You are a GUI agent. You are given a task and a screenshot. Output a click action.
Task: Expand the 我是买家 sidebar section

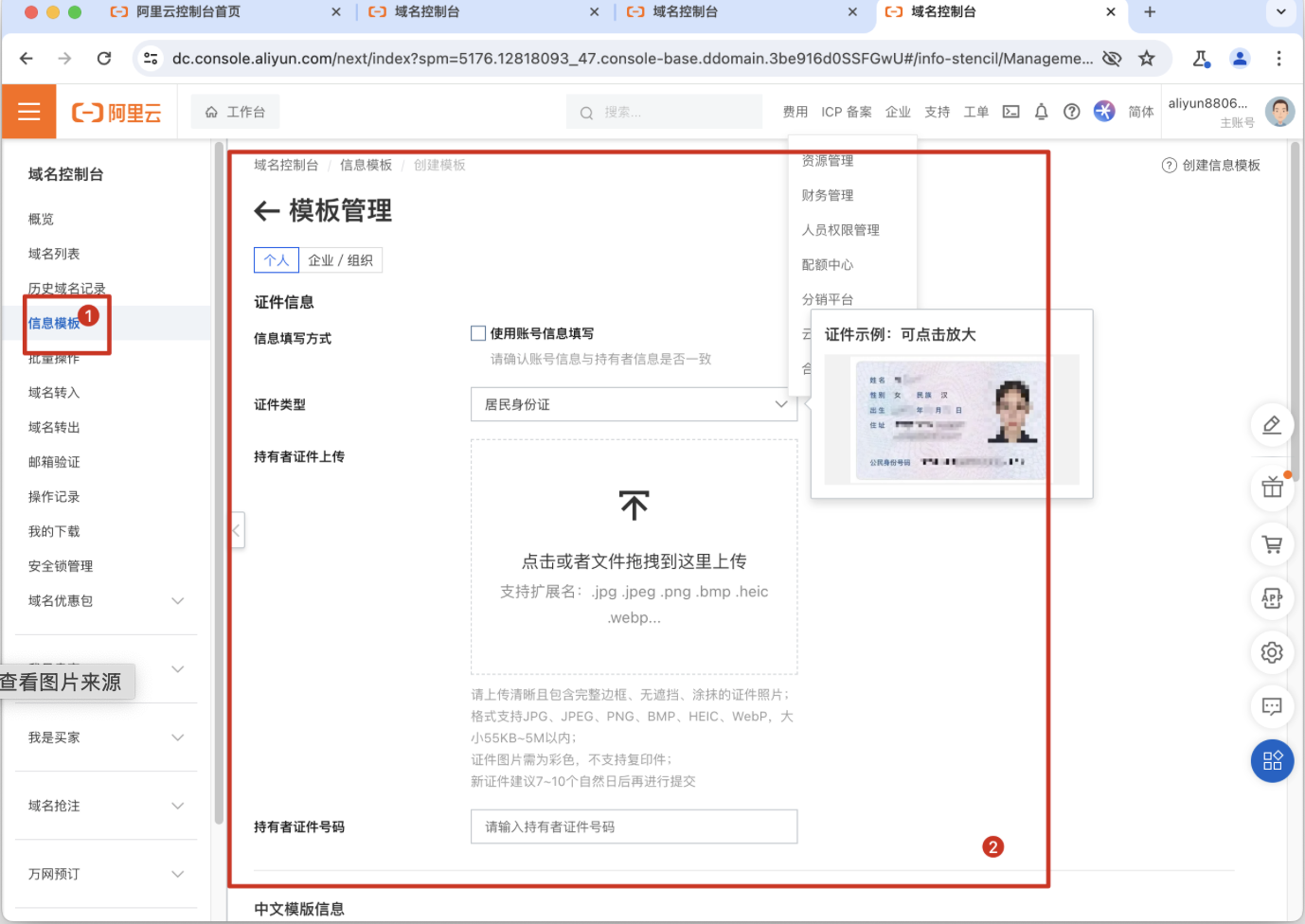[177, 737]
